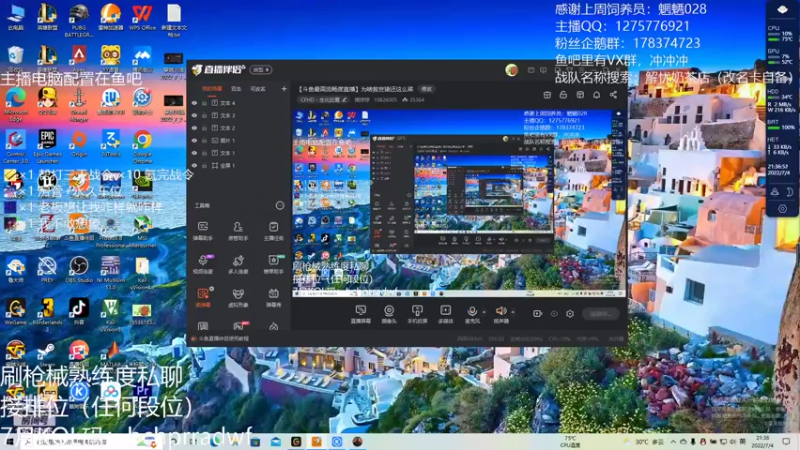Viewport: 800px width, 450px height.
Task: Hide the 文本 4 layer with the eye
Action: click(194, 103)
